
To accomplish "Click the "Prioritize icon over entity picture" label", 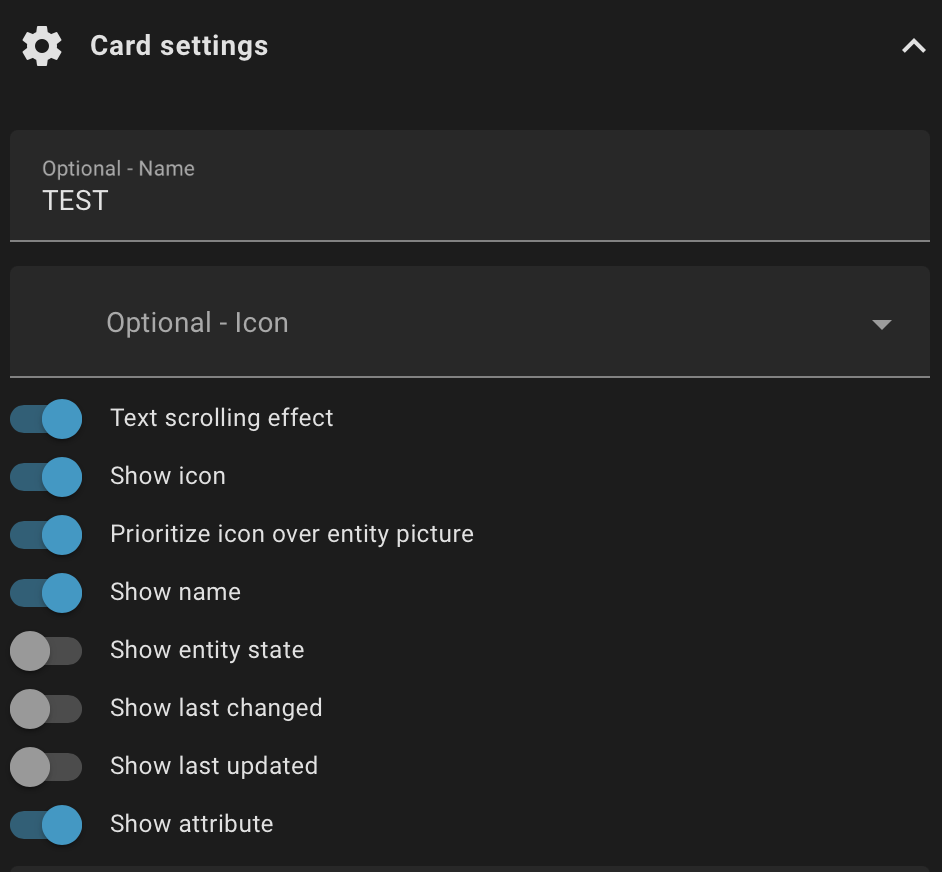I will click(291, 534).
